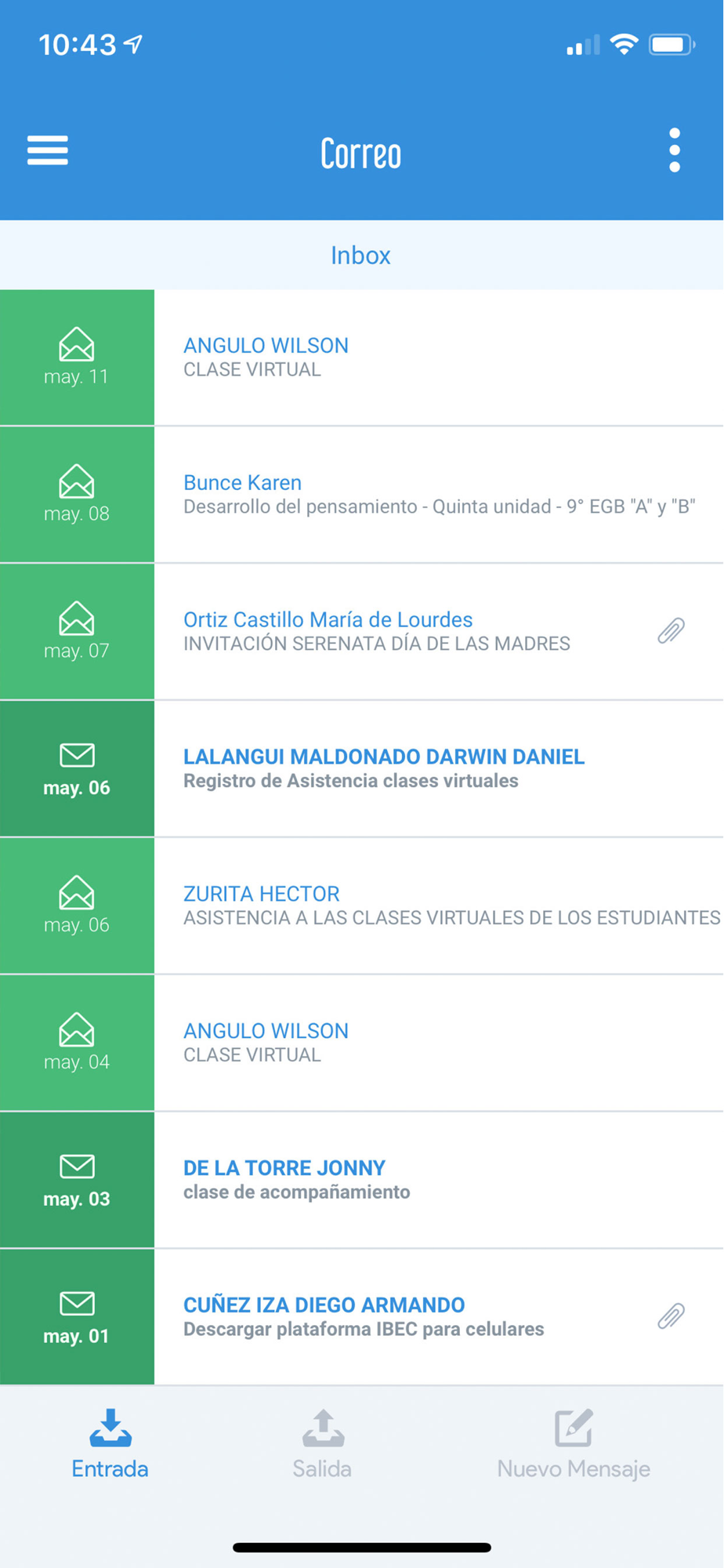The height and width of the screenshot is (1568, 724).
Task: Tap the iOS home indicator bar
Action: click(362, 1548)
